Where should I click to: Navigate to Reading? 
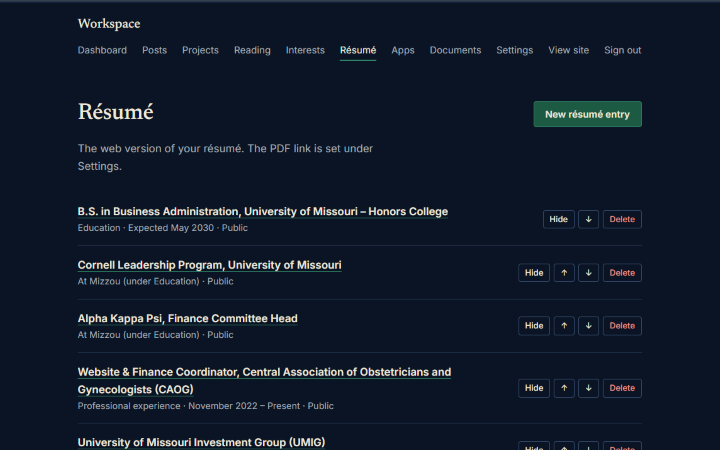(252, 50)
